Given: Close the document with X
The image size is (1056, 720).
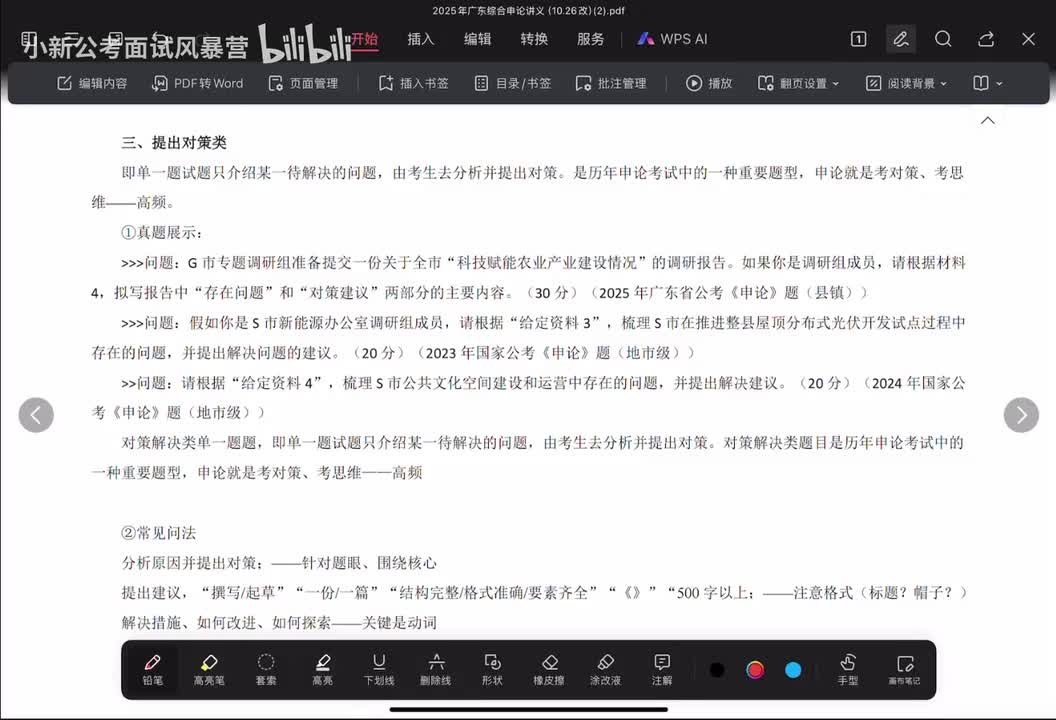Looking at the screenshot, I should [x=1028, y=39].
